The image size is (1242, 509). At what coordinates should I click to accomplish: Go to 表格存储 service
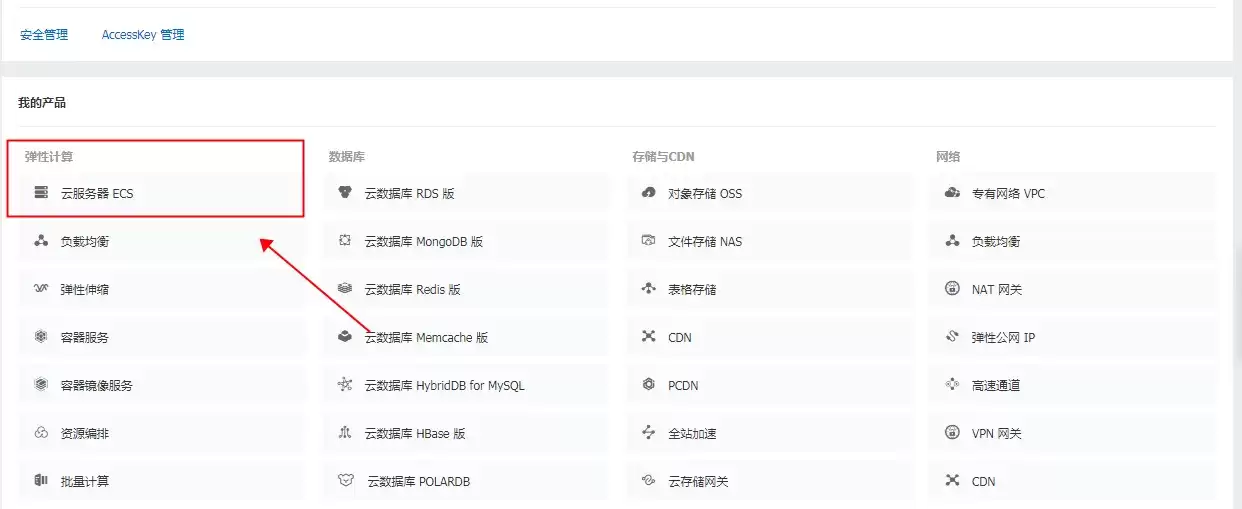click(x=770, y=289)
